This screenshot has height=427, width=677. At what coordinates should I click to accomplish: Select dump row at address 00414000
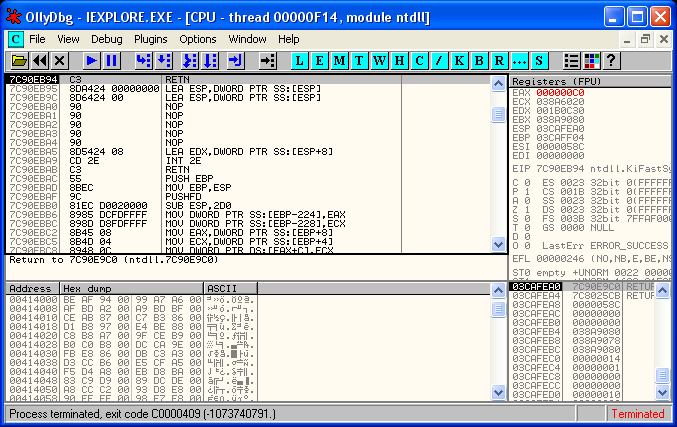[131, 300]
